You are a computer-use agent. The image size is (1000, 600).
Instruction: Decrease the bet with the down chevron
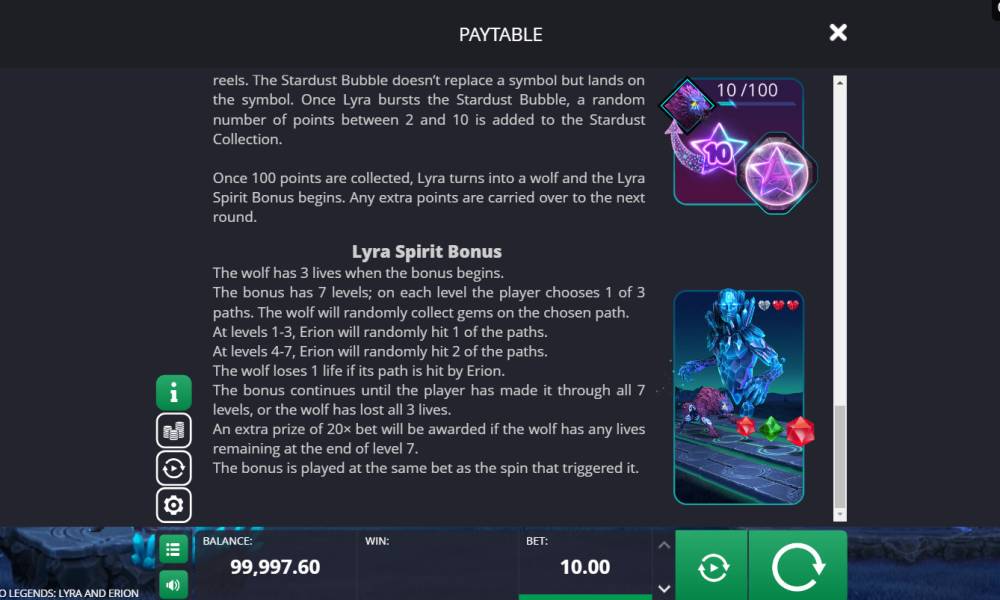[664, 588]
